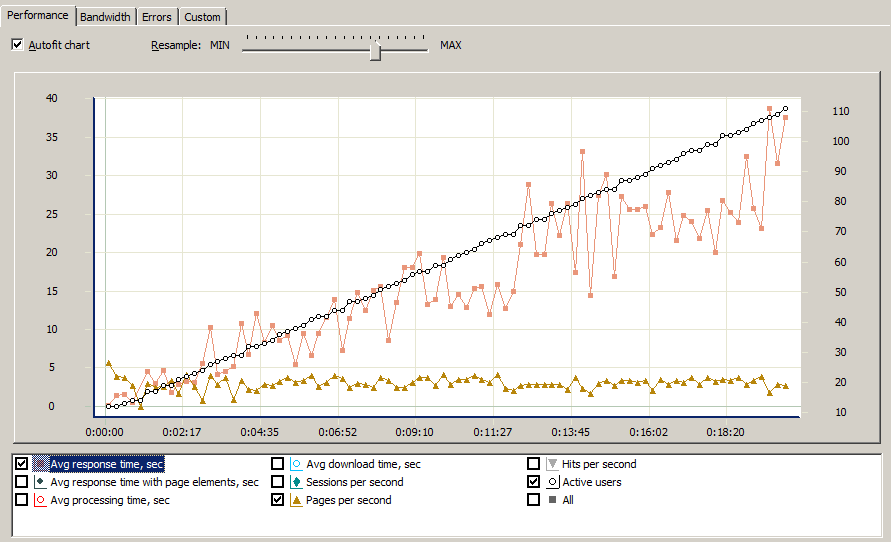Viewport: 891px width, 542px height.
Task: Click the Avg processing time legend icon
Action: point(40,500)
